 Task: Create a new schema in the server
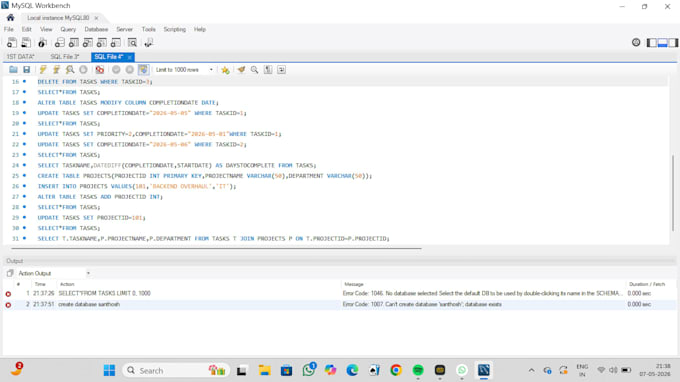point(59,42)
